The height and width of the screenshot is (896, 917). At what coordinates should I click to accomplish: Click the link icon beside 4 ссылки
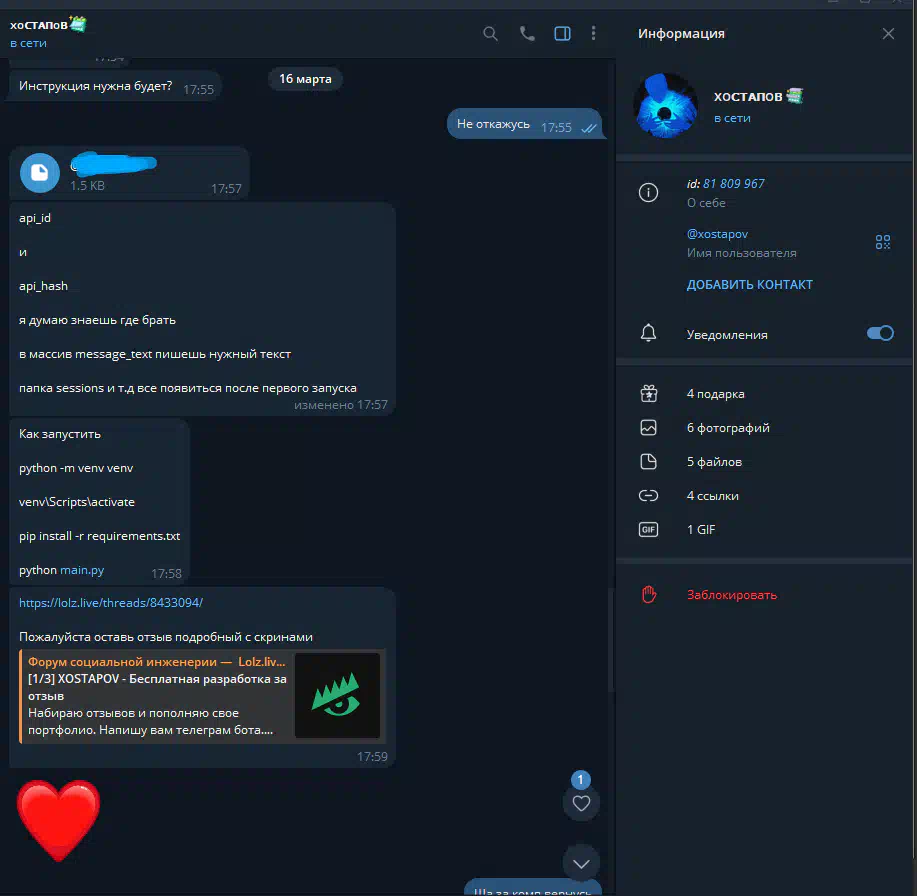click(649, 496)
